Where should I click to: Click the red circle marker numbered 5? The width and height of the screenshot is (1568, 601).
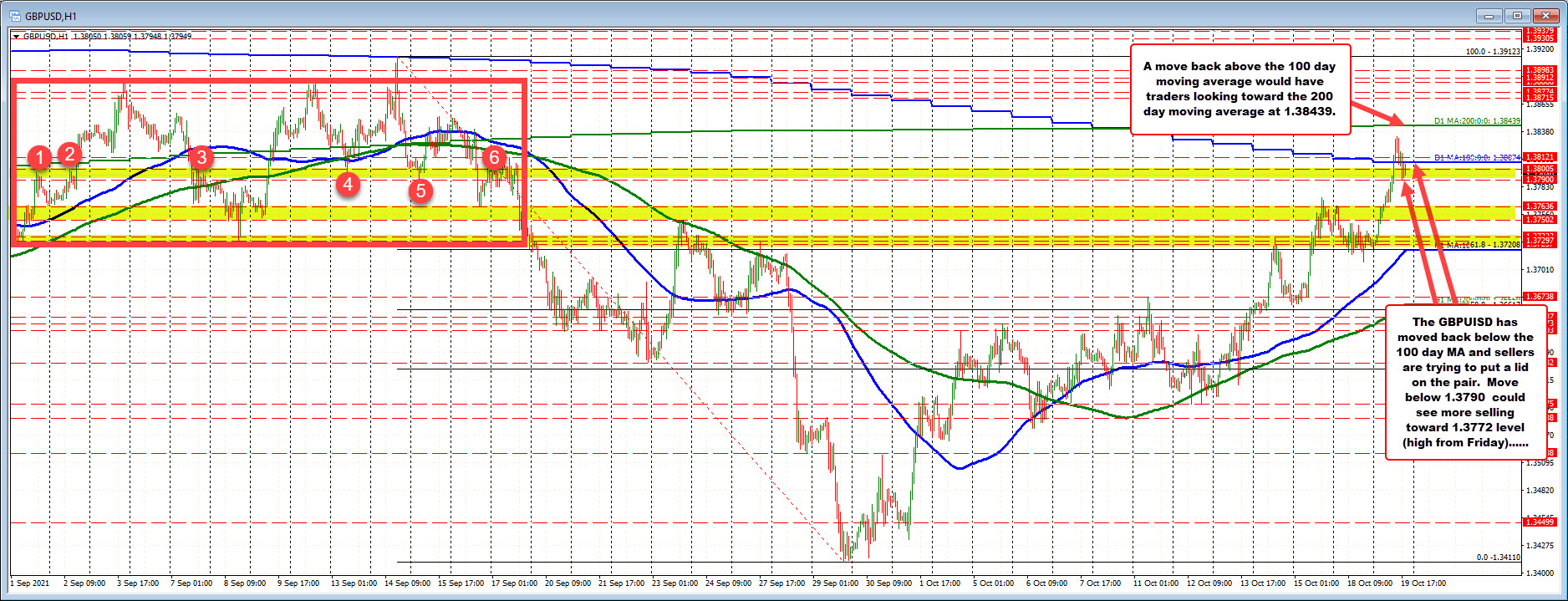(420, 191)
